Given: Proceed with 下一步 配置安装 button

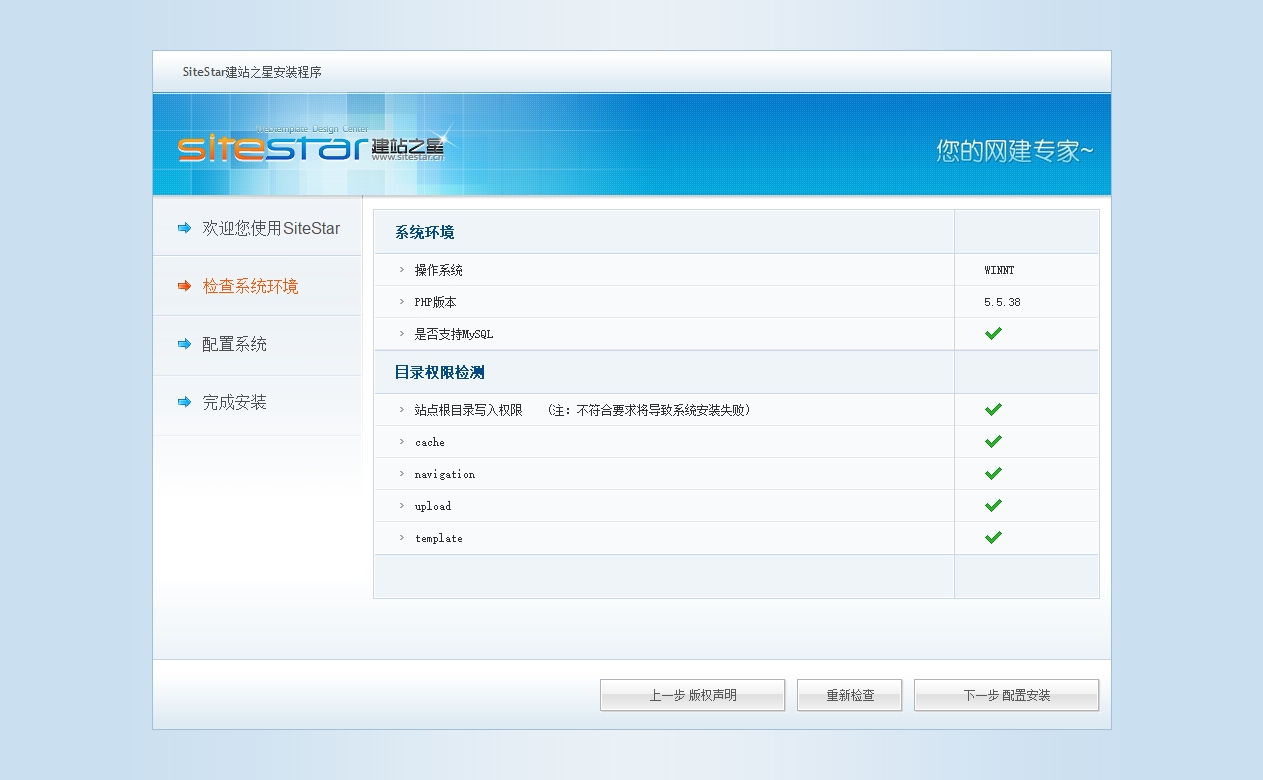Looking at the screenshot, I should [1006, 695].
